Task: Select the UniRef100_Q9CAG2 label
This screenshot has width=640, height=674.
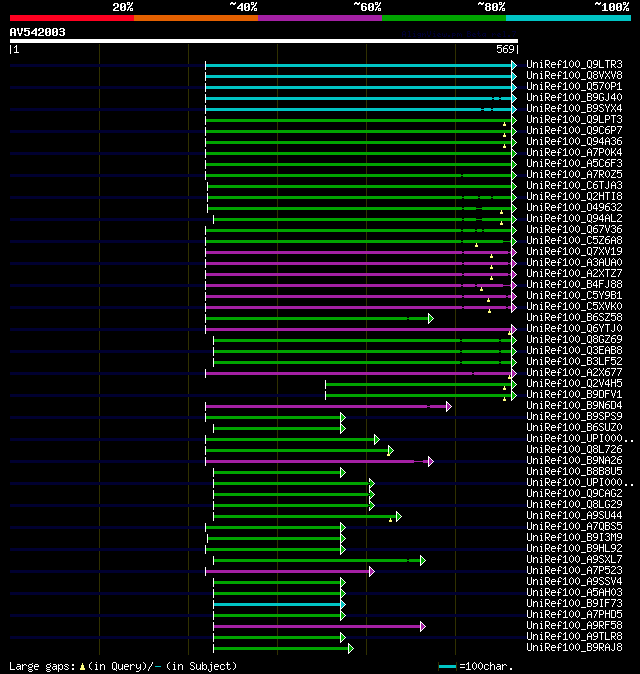Action: (574, 494)
